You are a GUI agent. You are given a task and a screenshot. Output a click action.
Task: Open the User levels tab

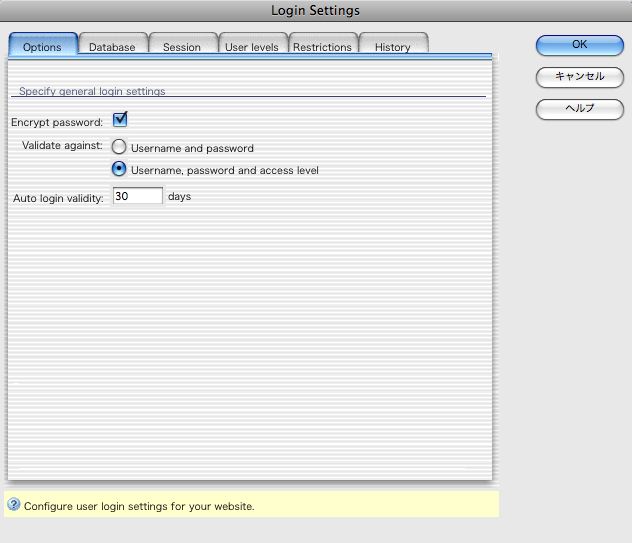(252, 47)
